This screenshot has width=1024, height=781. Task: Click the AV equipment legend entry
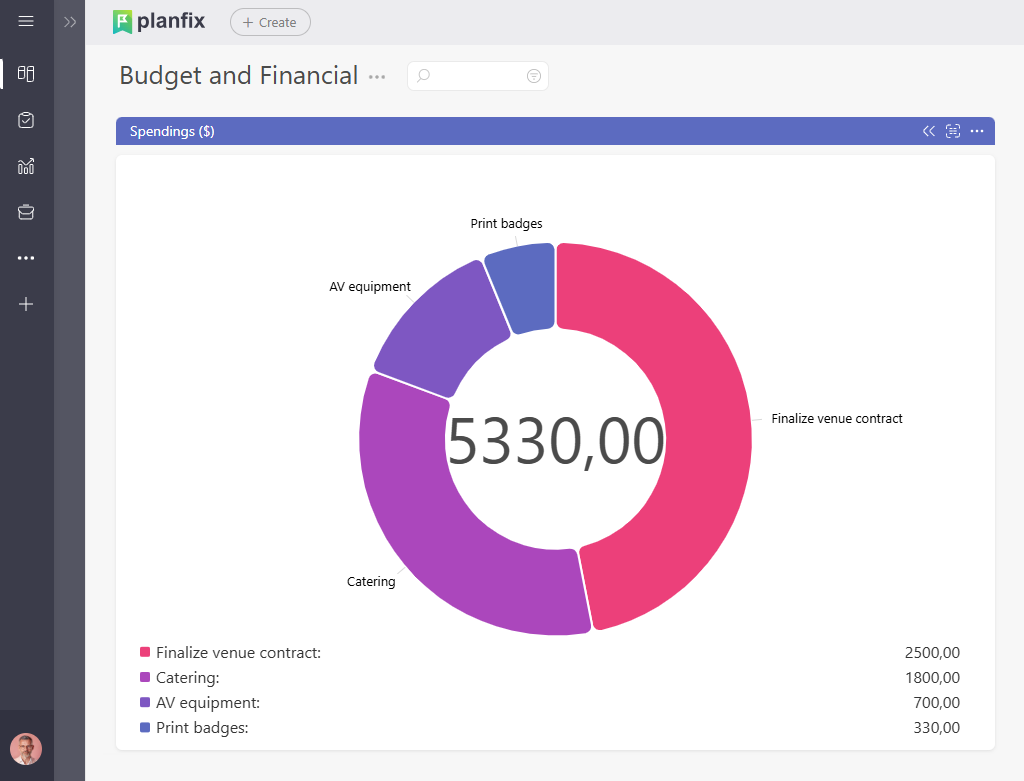[x=208, y=703]
